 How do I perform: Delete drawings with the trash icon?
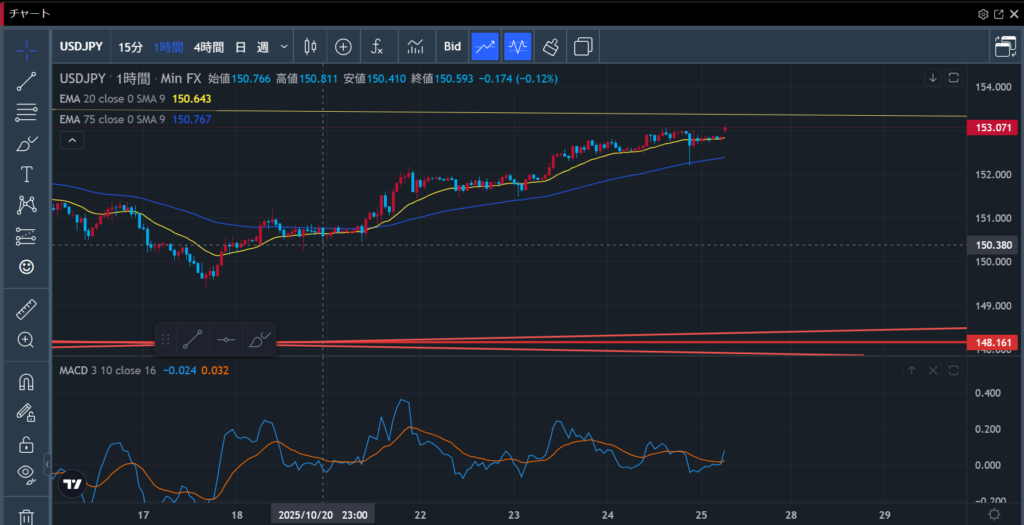click(x=27, y=516)
